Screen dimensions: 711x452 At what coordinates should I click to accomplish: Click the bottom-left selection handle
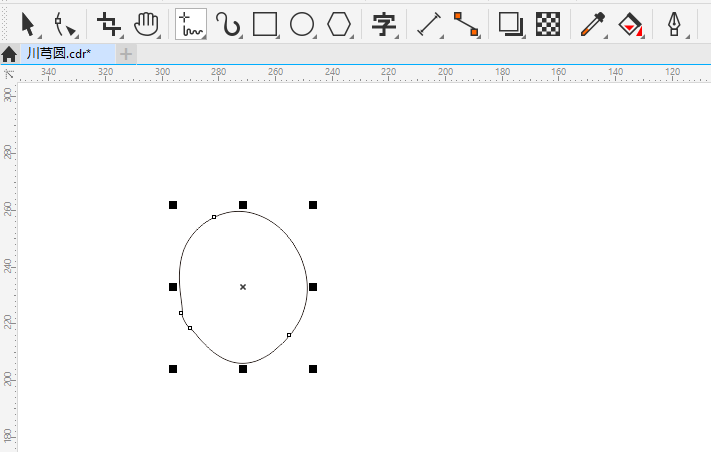coord(173,369)
